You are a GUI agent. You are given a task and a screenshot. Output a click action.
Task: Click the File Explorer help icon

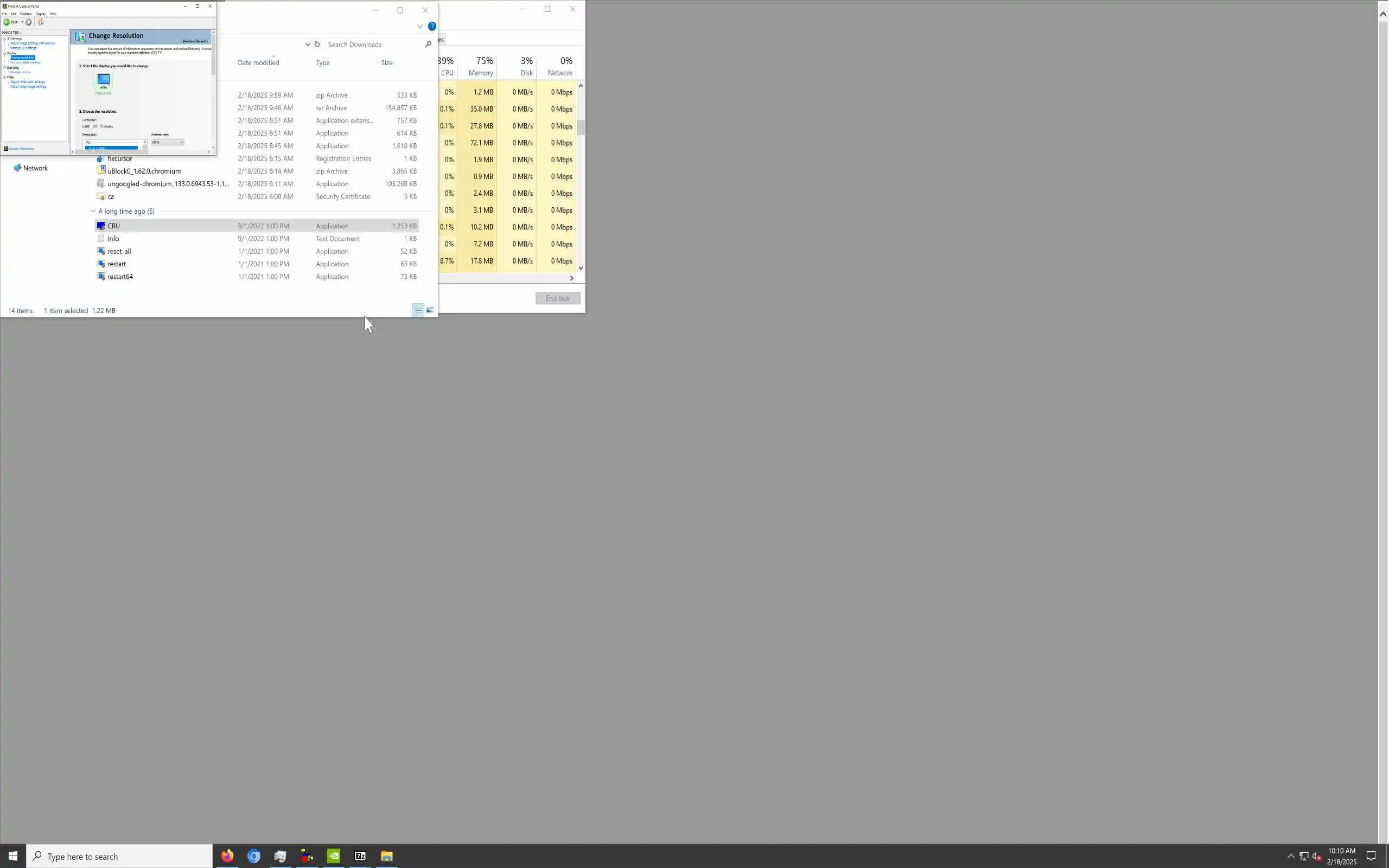click(432, 27)
